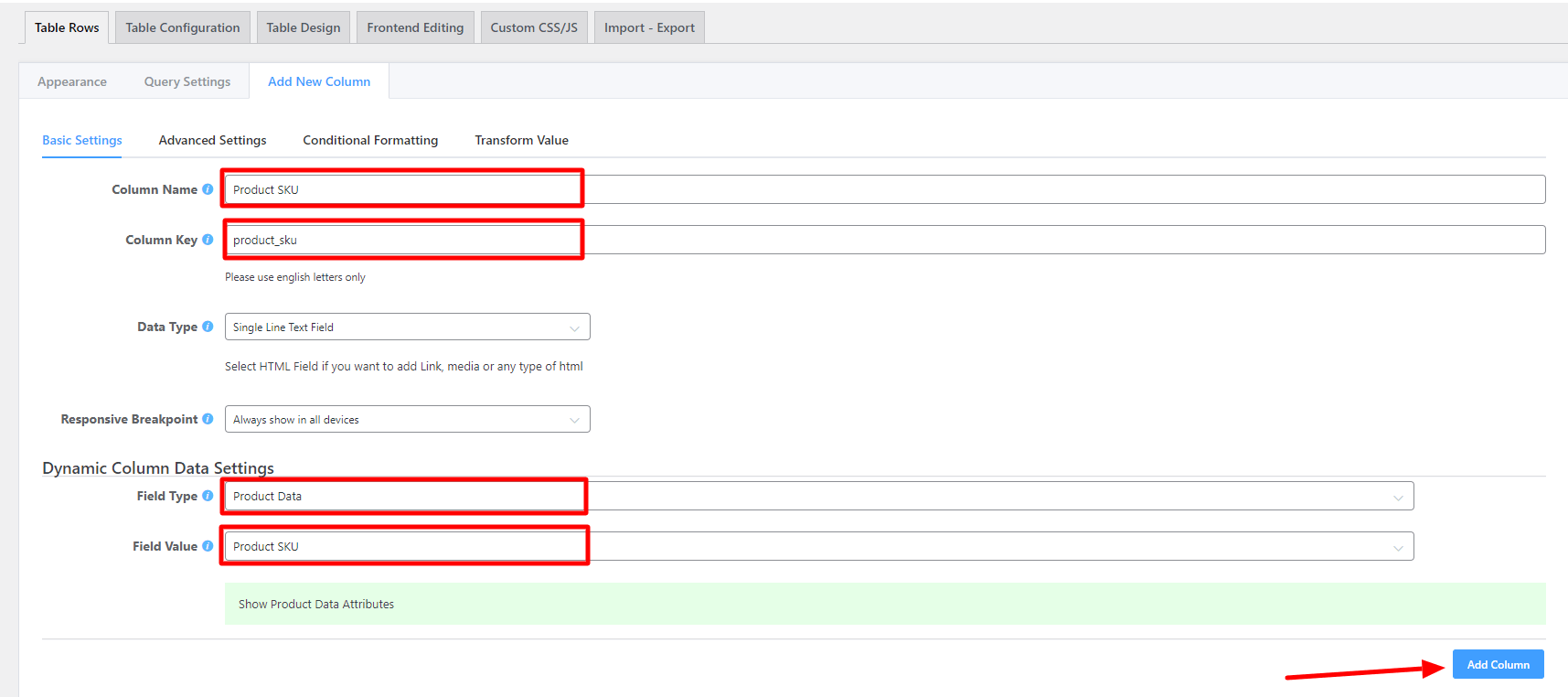
Task: Click the 'Select HTML Field' helper text
Action: pos(404,366)
